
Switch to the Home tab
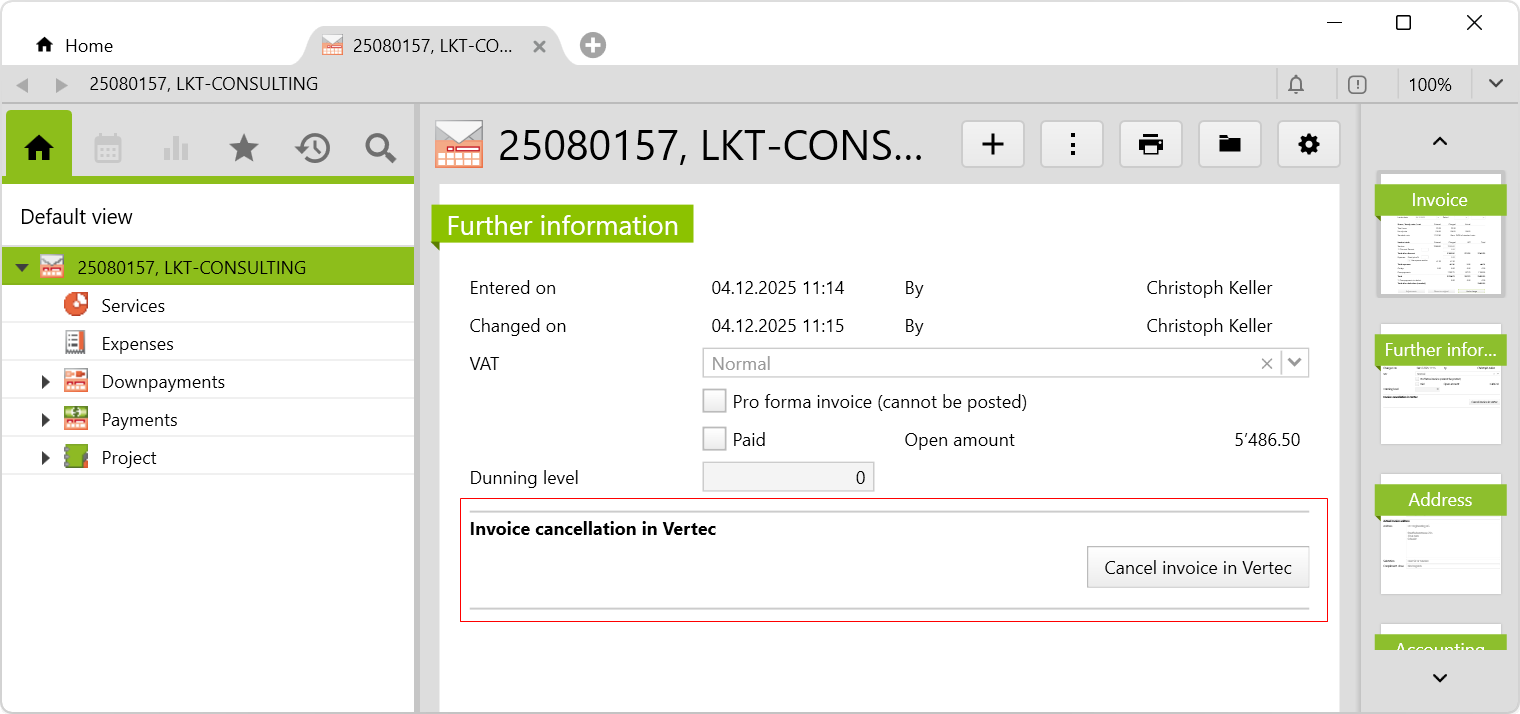coord(75,46)
